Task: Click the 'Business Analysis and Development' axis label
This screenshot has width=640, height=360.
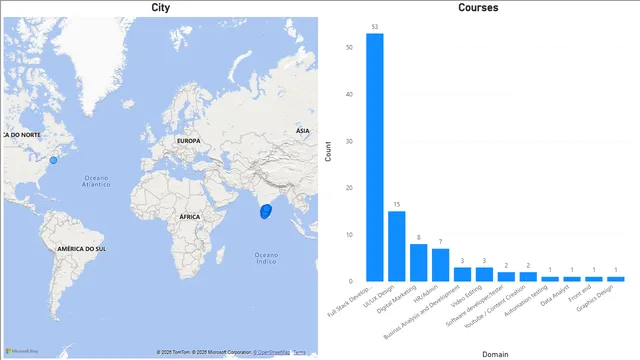Action: (422, 312)
